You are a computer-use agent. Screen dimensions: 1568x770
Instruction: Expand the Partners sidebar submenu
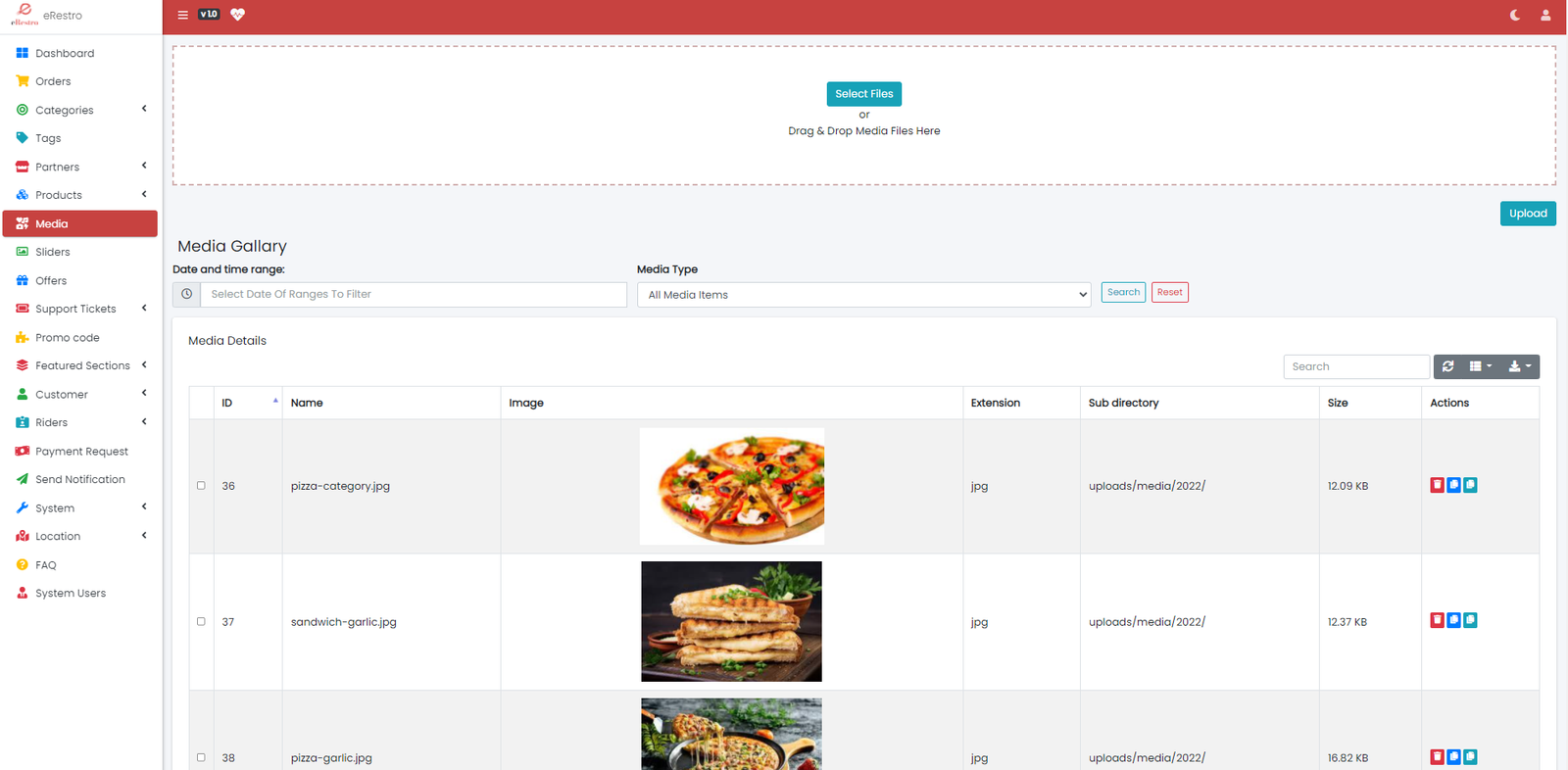coord(79,167)
